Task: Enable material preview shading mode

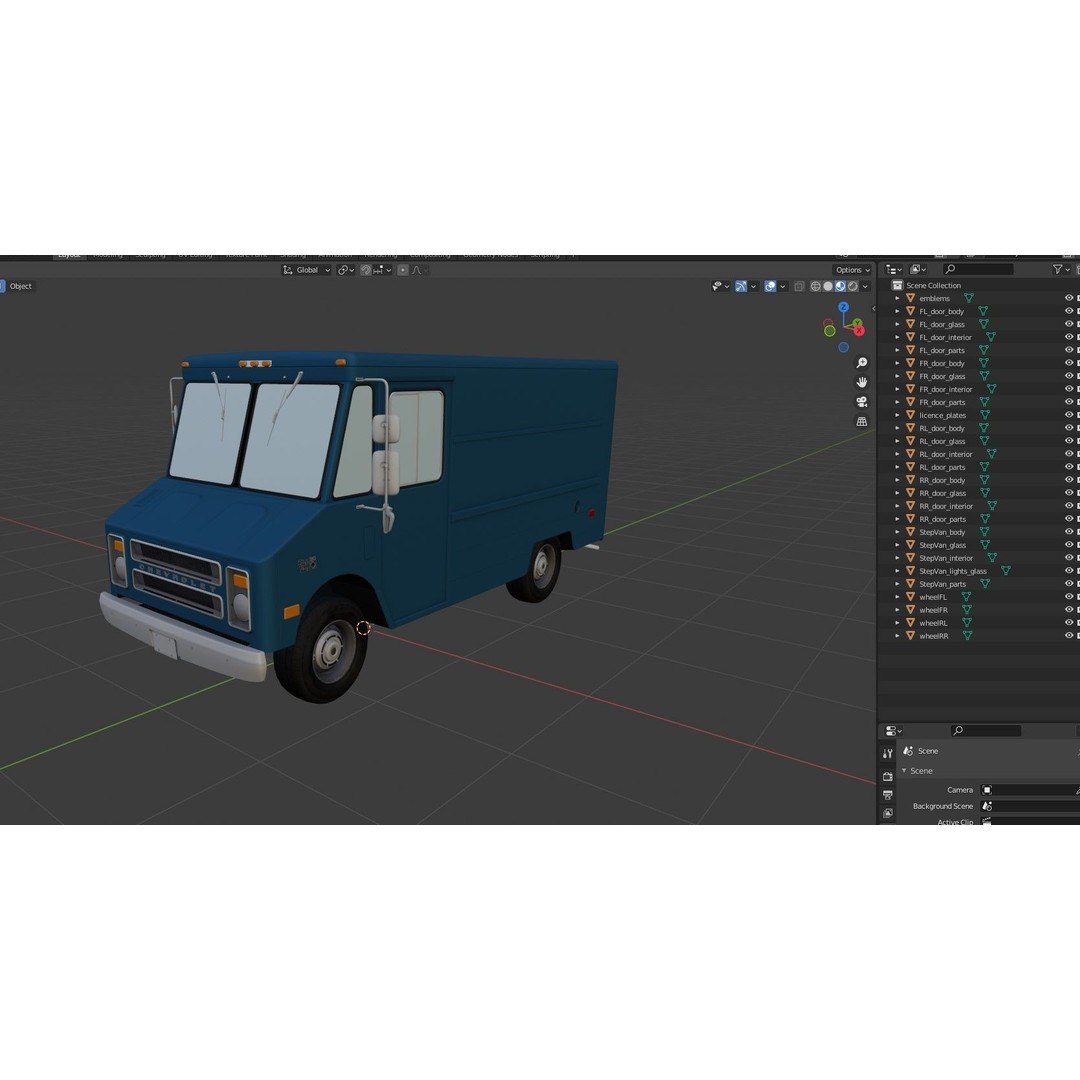Action: [x=840, y=286]
